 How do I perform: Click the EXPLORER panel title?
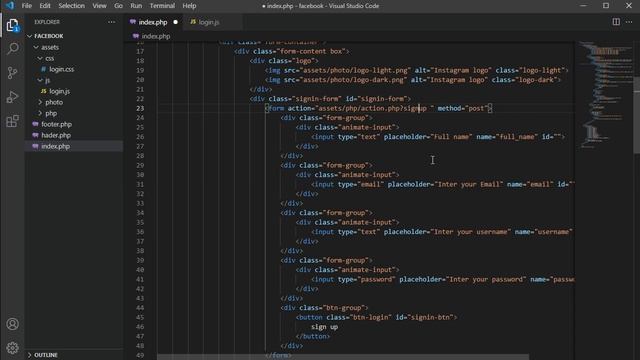tap(47, 22)
